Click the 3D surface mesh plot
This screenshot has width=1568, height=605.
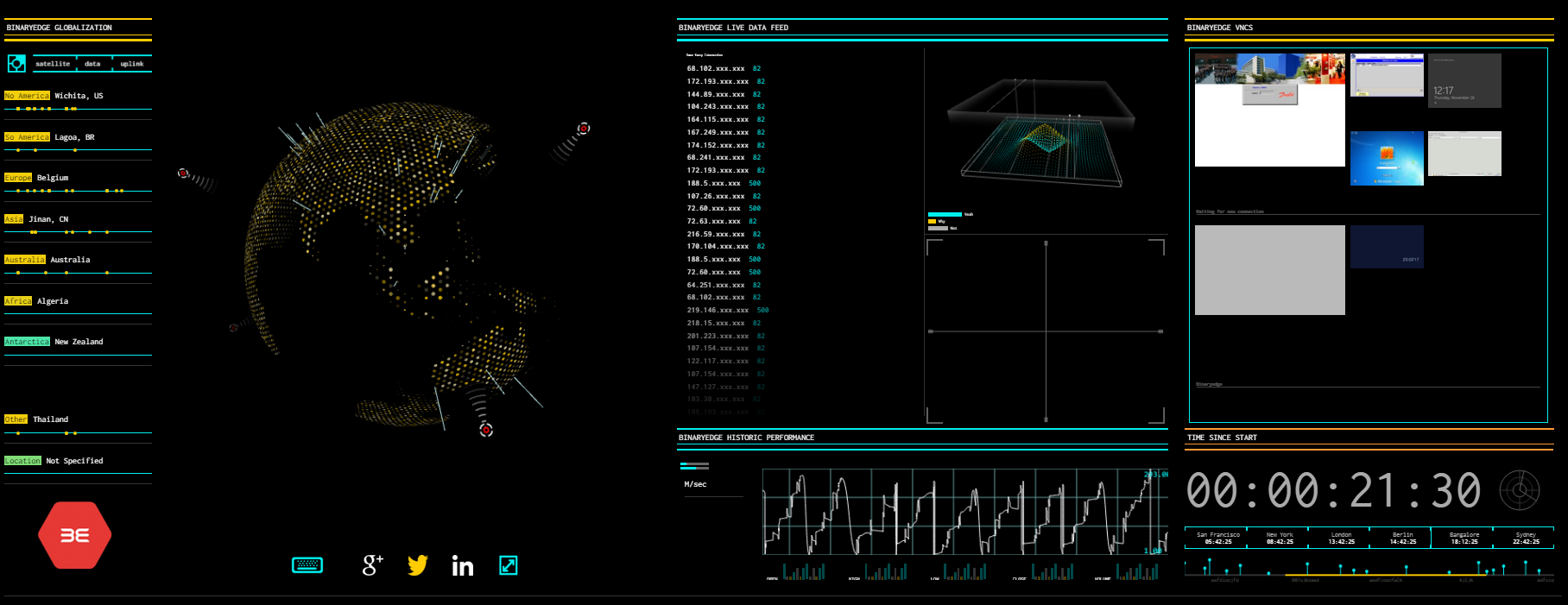click(x=1041, y=132)
